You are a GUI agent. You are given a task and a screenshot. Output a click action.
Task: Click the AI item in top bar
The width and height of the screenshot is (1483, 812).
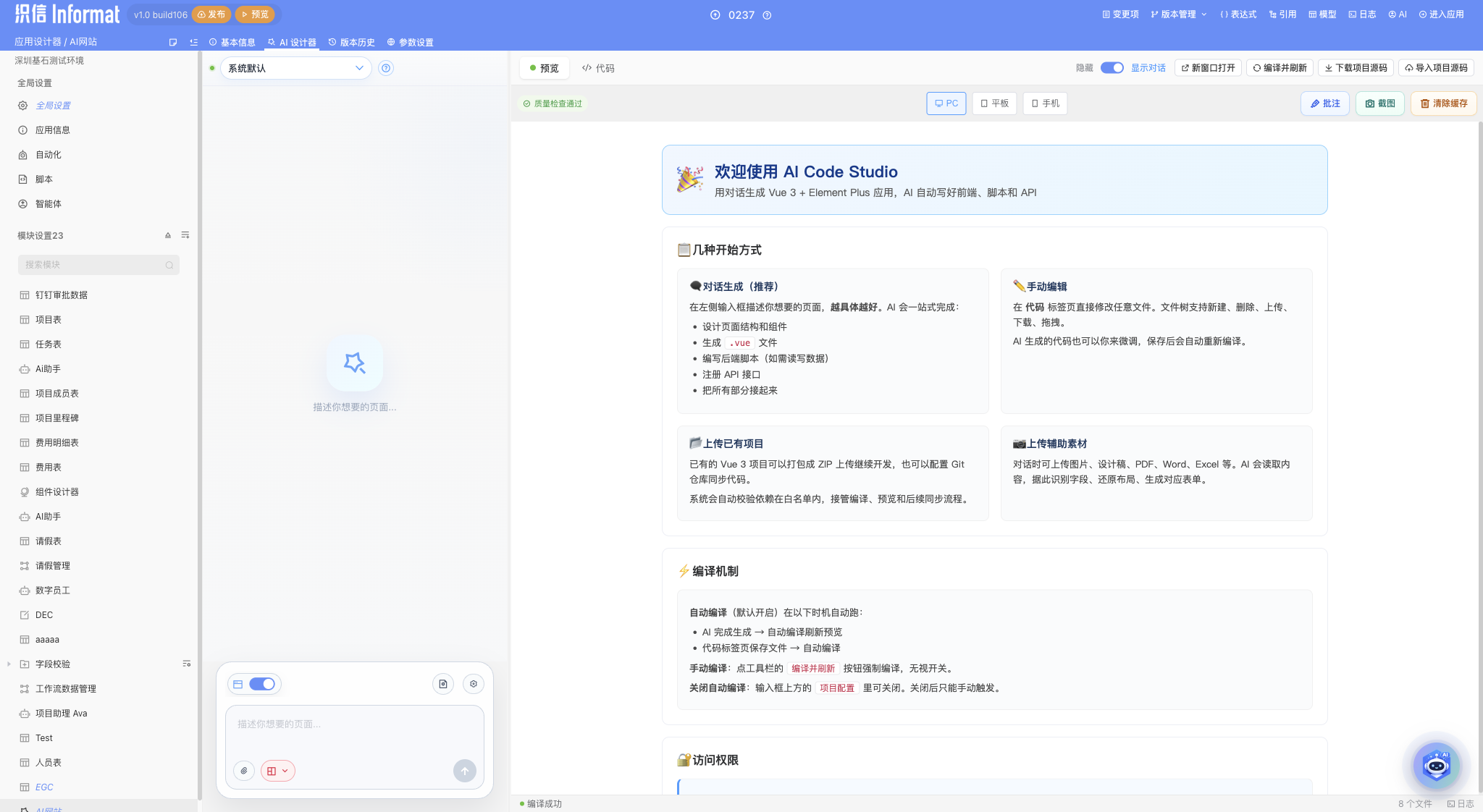1398,14
